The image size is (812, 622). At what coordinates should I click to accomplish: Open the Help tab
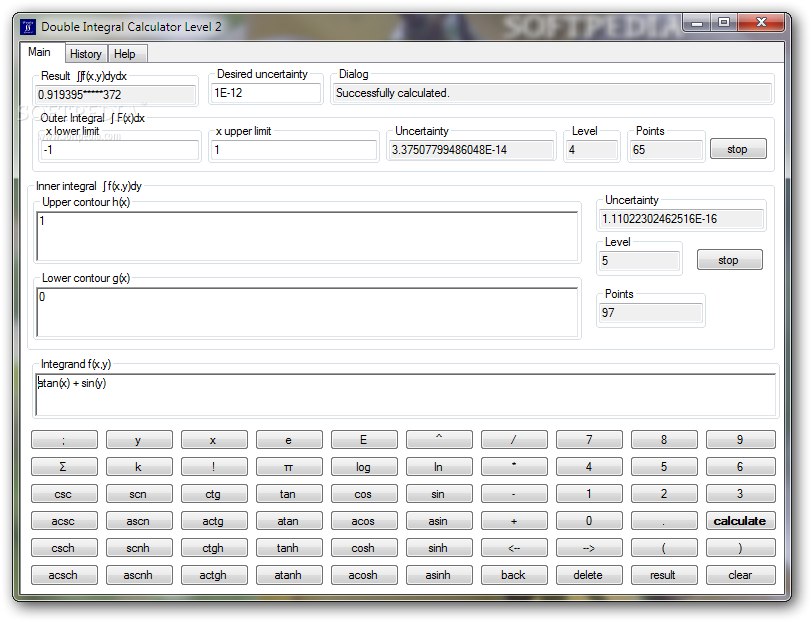click(x=125, y=54)
